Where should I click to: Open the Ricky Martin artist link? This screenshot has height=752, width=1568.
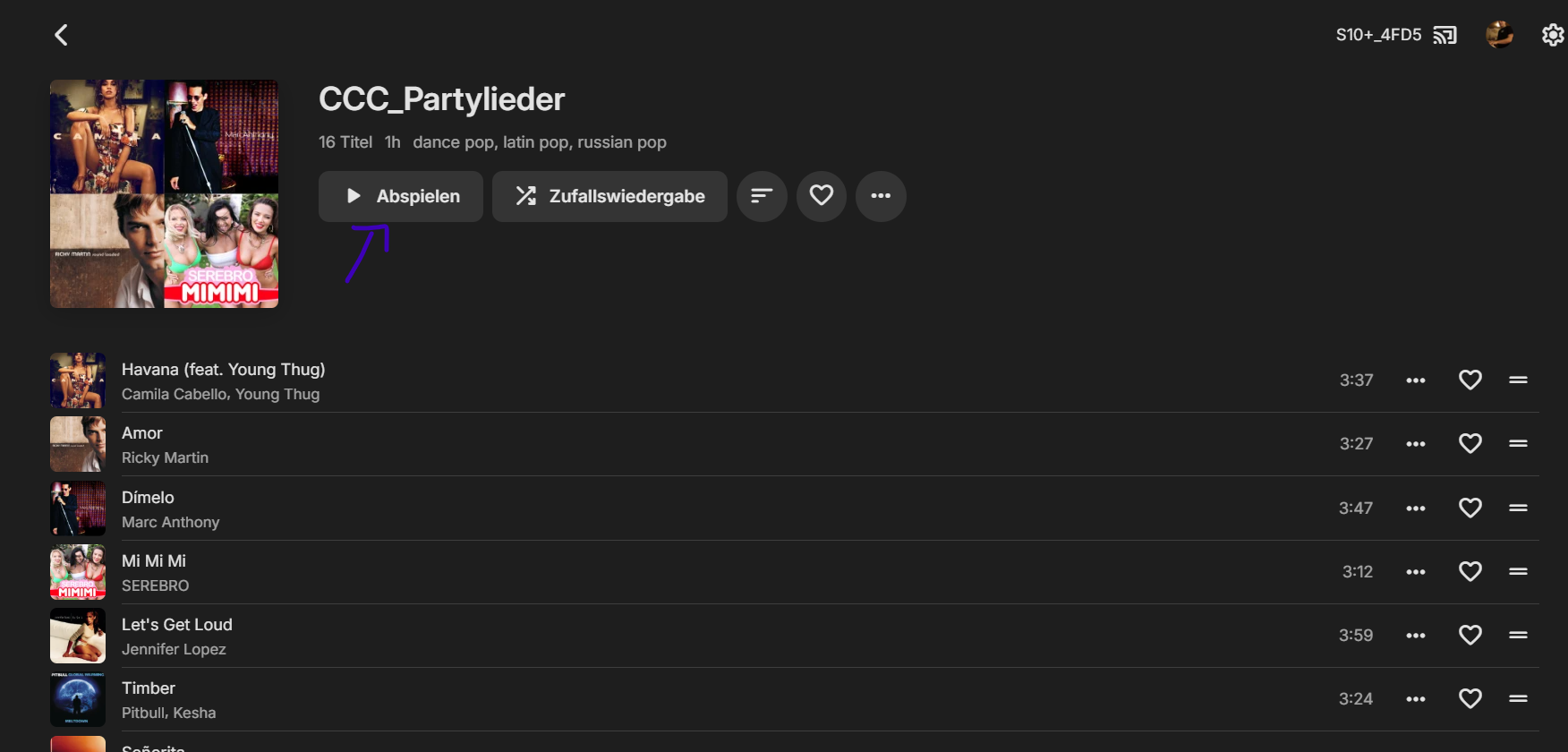coord(165,457)
